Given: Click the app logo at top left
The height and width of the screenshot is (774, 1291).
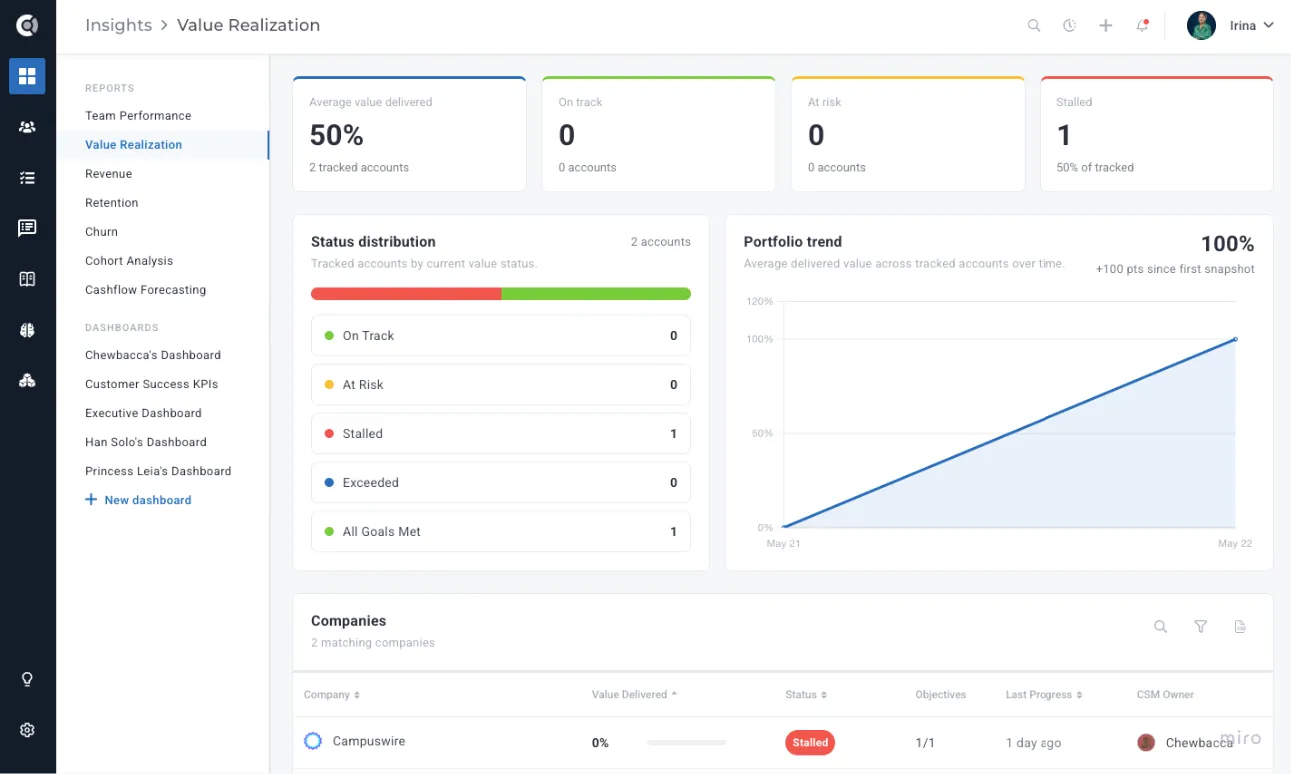Looking at the screenshot, I should click(x=27, y=26).
